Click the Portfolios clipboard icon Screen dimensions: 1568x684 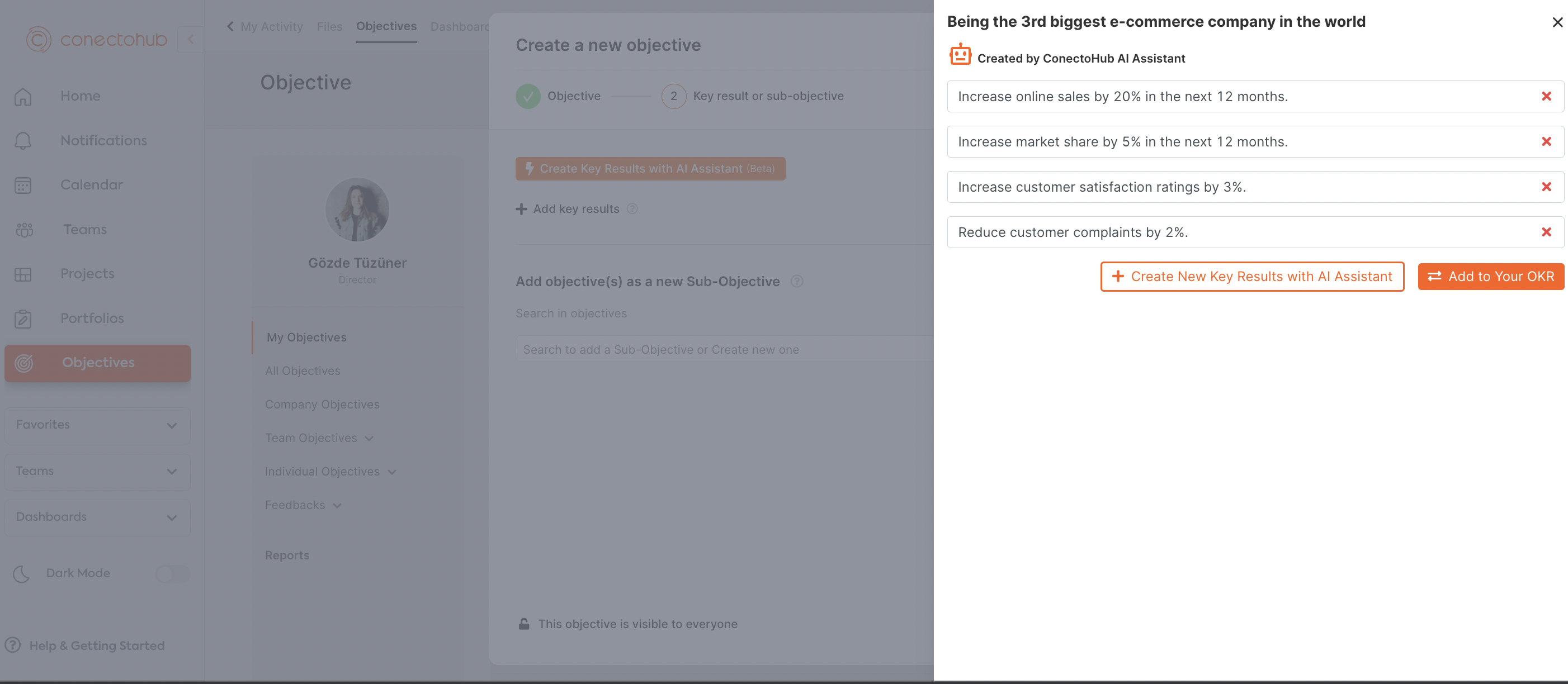click(23, 319)
